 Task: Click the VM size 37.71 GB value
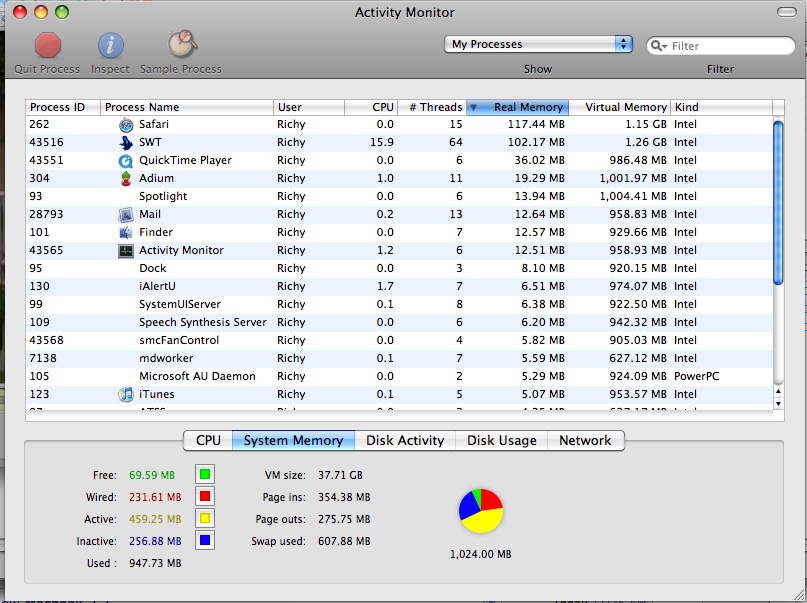tap(340, 475)
